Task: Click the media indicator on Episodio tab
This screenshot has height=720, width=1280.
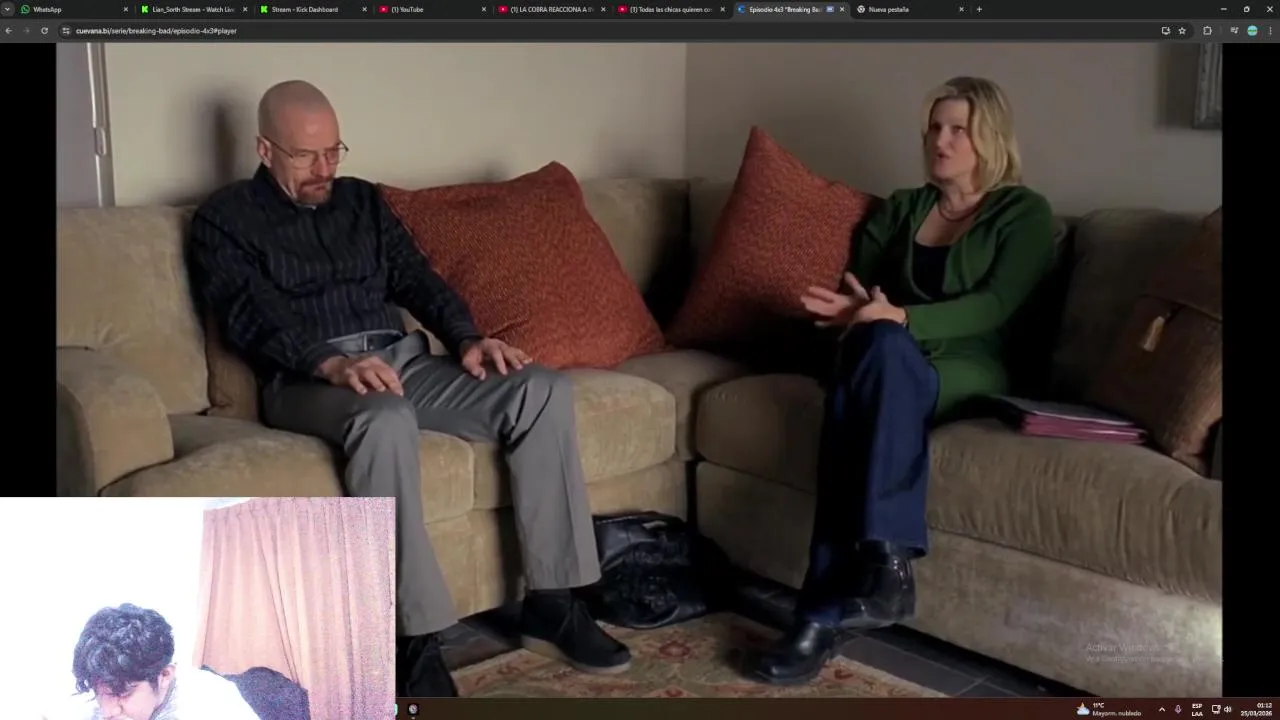Action: 830,9
